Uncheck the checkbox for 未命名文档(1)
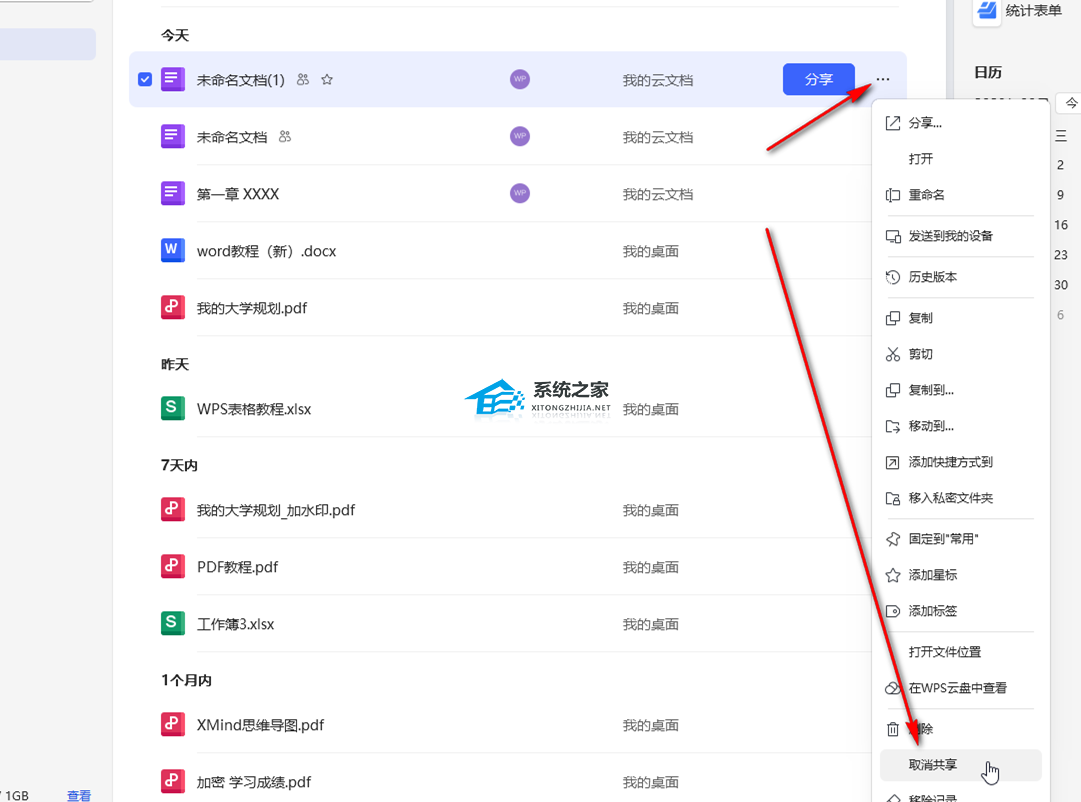This screenshot has width=1081, height=802. tap(145, 80)
